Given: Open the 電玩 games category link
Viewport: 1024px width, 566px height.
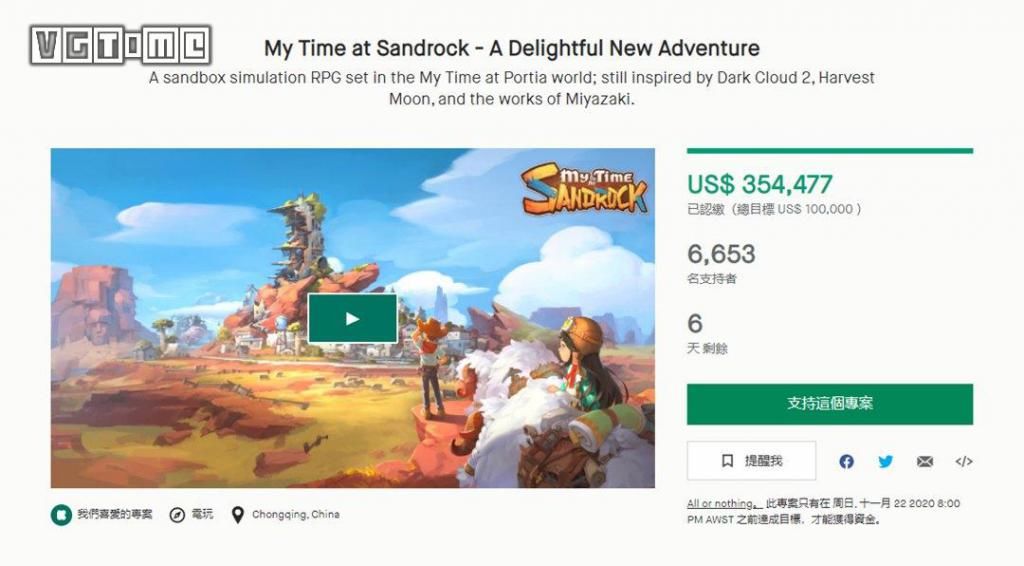Looking at the screenshot, I should (x=202, y=514).
